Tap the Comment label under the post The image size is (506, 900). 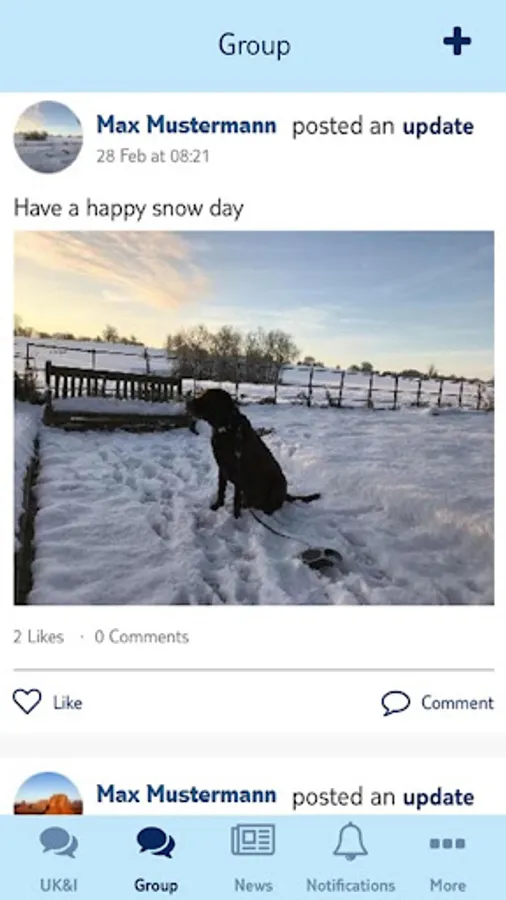coord(457,703)
